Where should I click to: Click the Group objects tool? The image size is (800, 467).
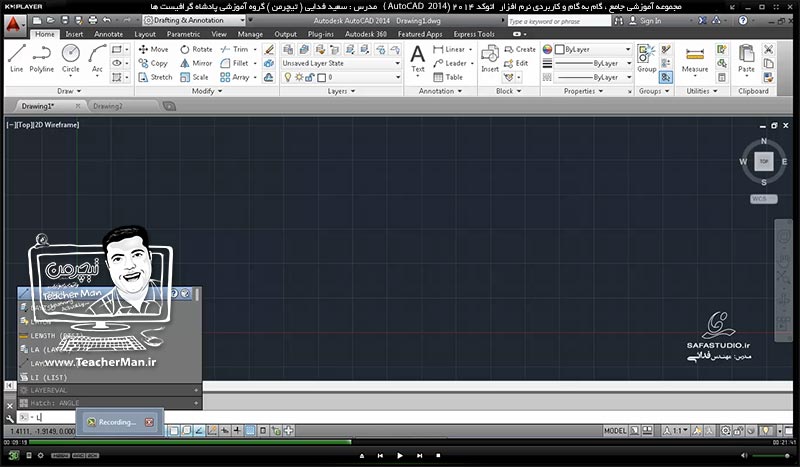click(646, 59)
